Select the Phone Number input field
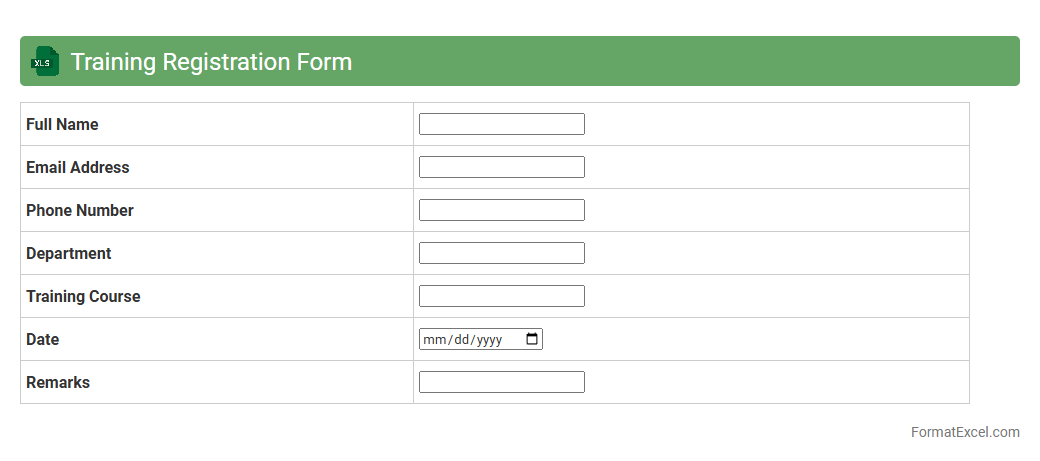The image size is (1040, 461). (501, 210)
